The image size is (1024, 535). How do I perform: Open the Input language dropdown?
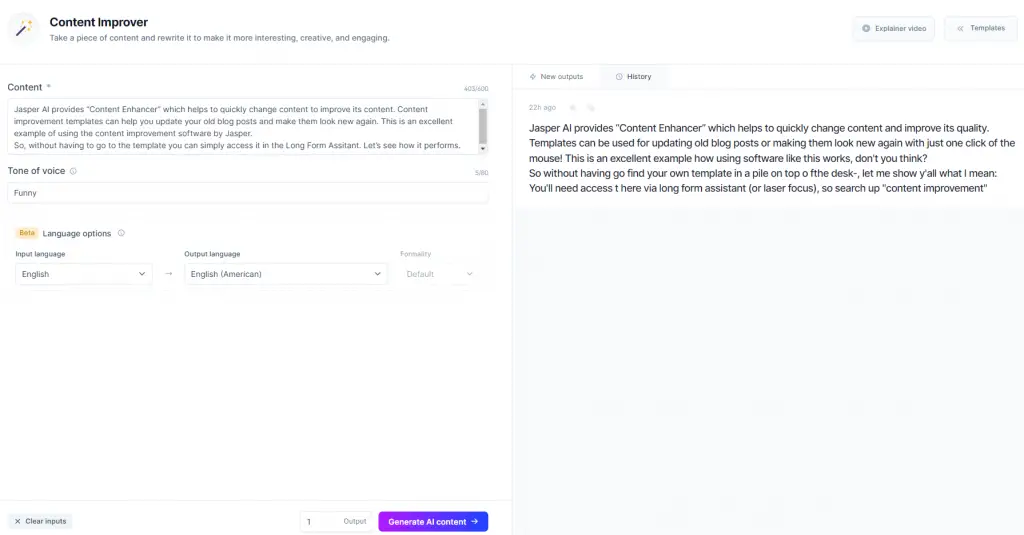84,274
